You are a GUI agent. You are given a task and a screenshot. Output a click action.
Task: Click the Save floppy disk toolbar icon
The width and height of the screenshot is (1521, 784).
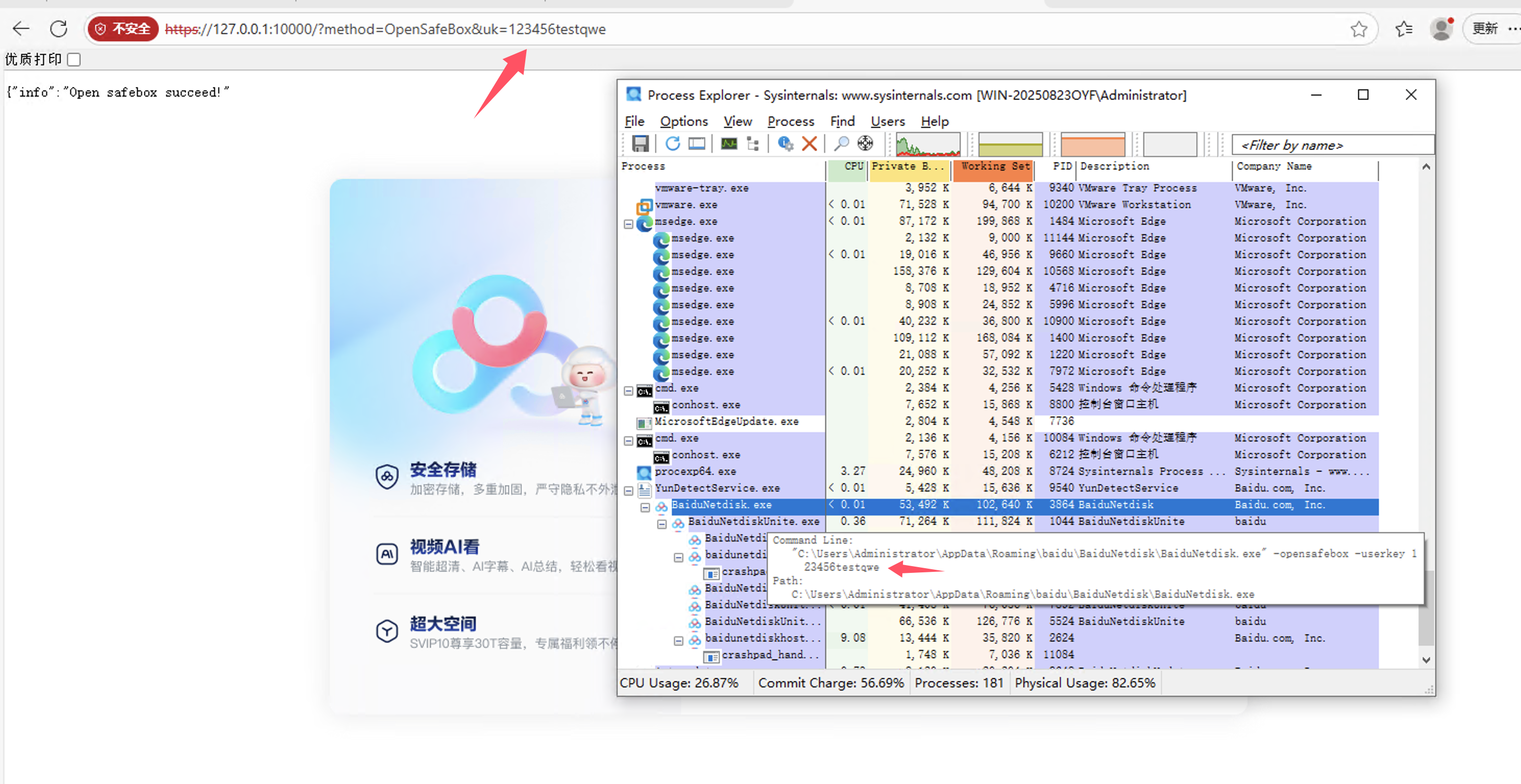[x=640, y=144]
